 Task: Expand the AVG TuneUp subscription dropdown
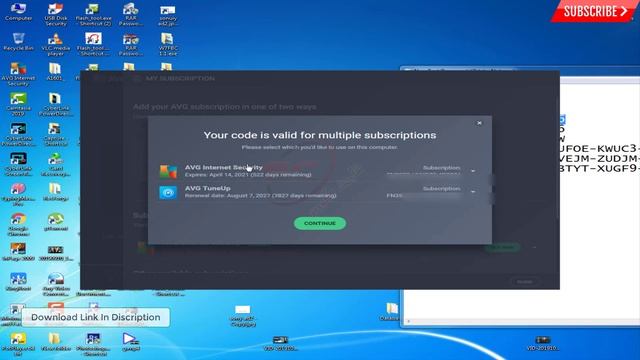(x=473, y=192)
